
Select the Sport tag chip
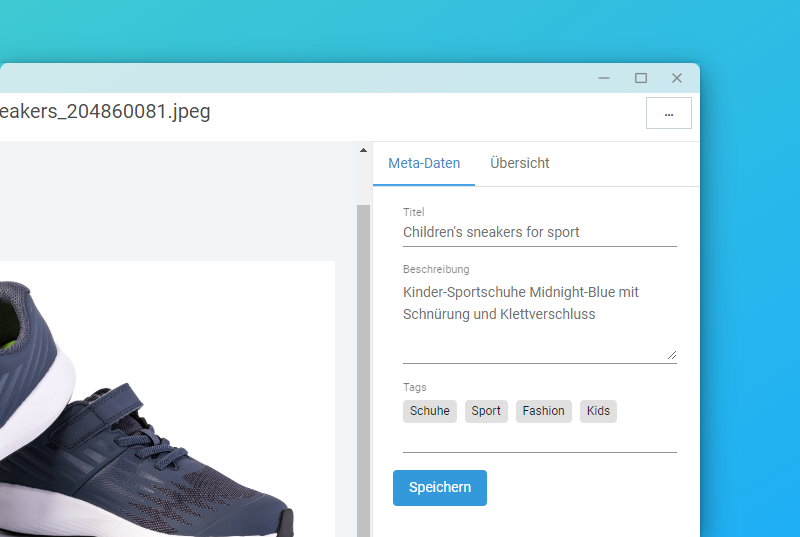pos(486,411)
